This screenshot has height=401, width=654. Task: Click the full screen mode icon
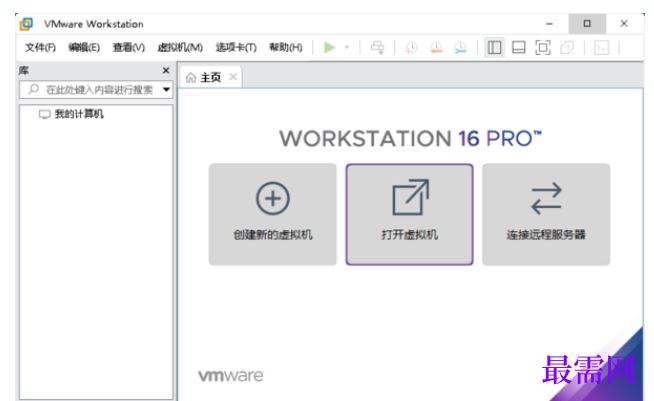[x=543, y=48]
